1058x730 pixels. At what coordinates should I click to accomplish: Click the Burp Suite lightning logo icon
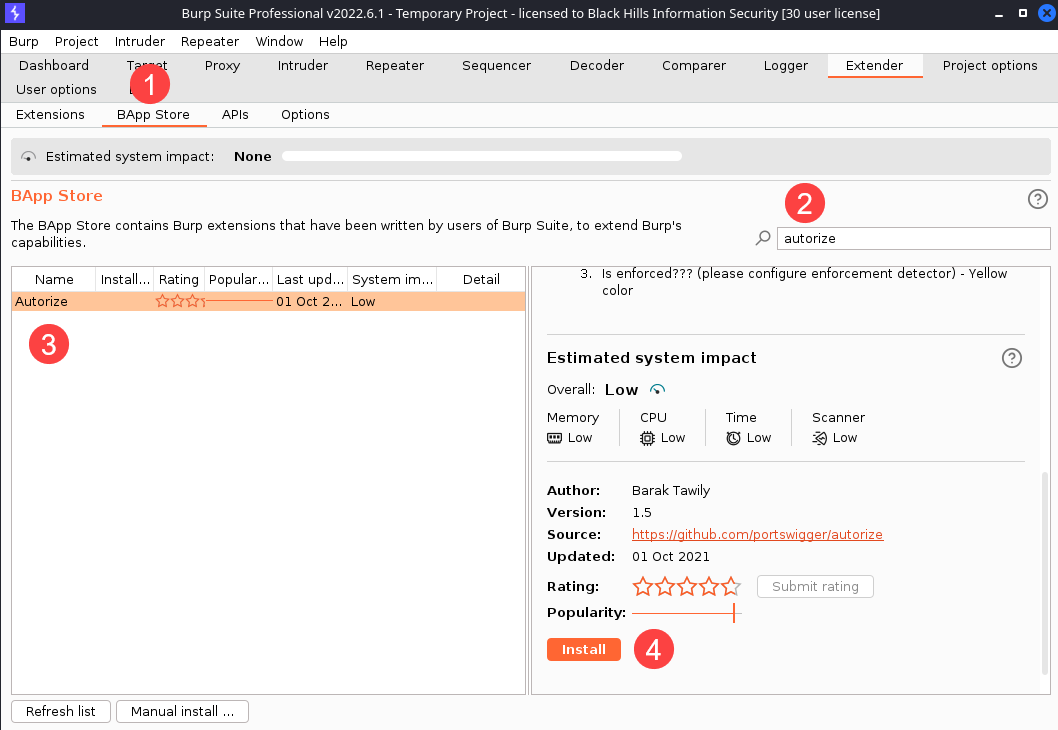point(15,14)
